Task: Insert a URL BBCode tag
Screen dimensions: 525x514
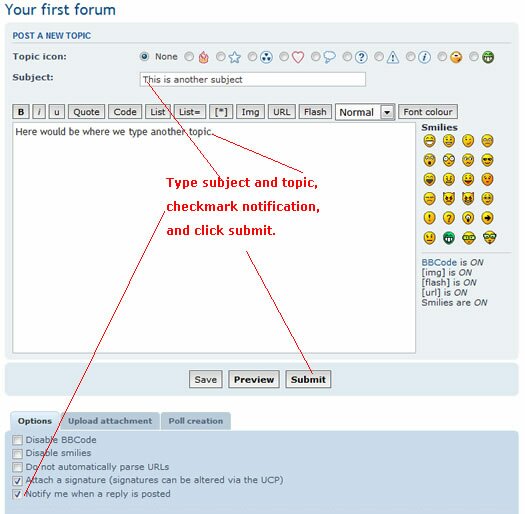Action: tap(282, 112)
